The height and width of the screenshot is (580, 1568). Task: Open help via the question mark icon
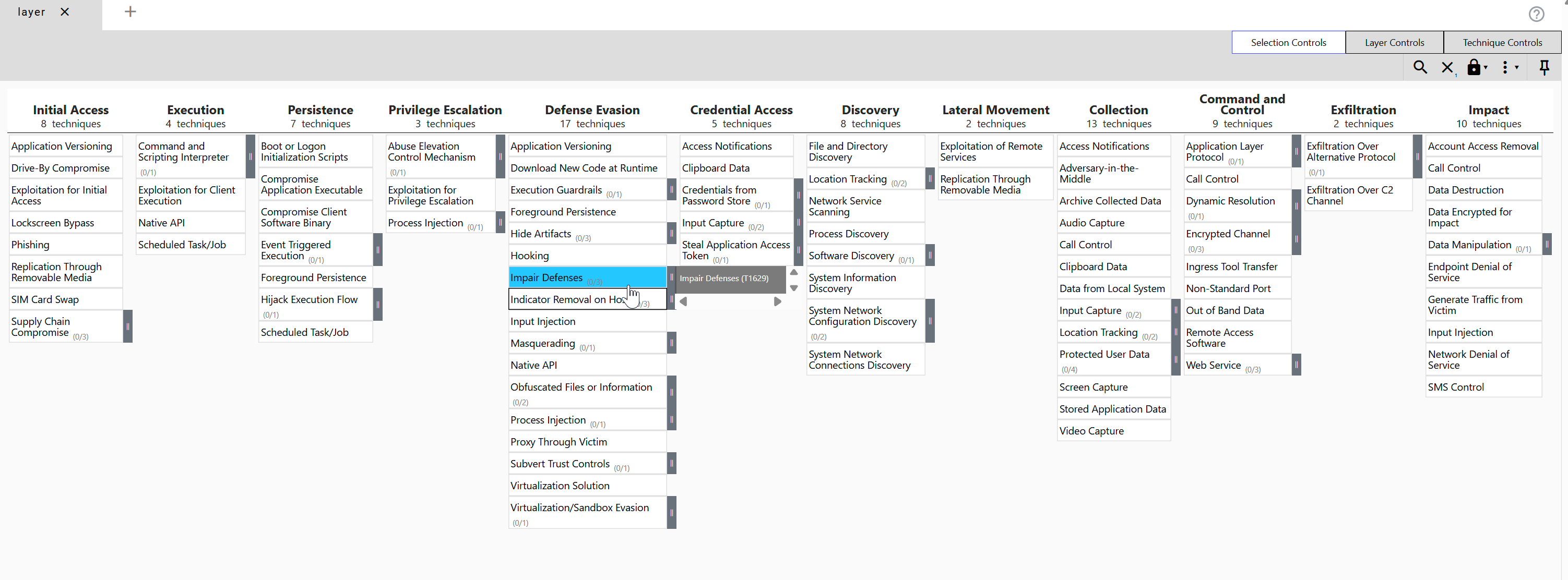[1536, 14]
